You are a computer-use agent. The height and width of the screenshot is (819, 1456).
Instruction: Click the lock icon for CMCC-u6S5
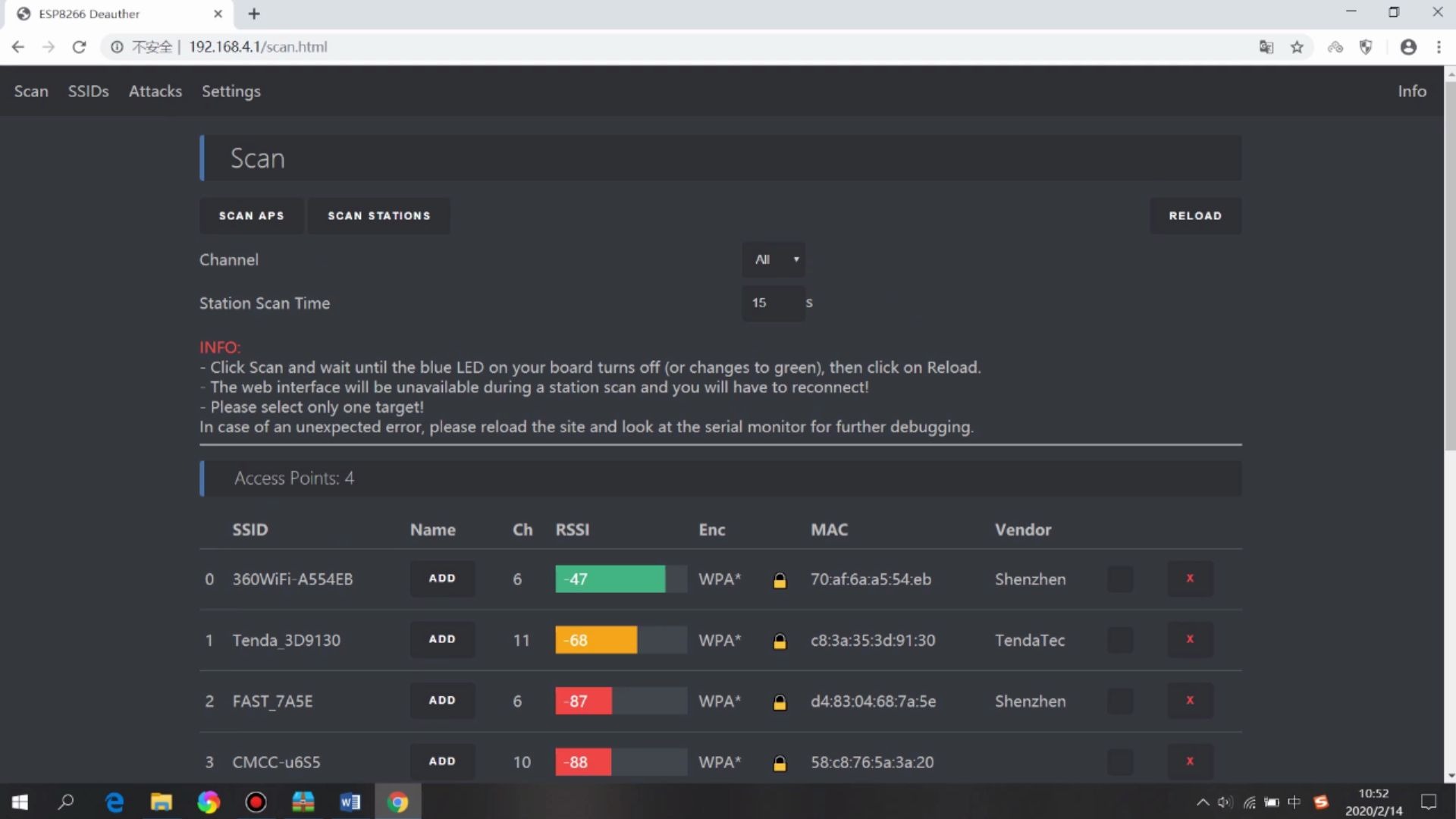point(780,763)
